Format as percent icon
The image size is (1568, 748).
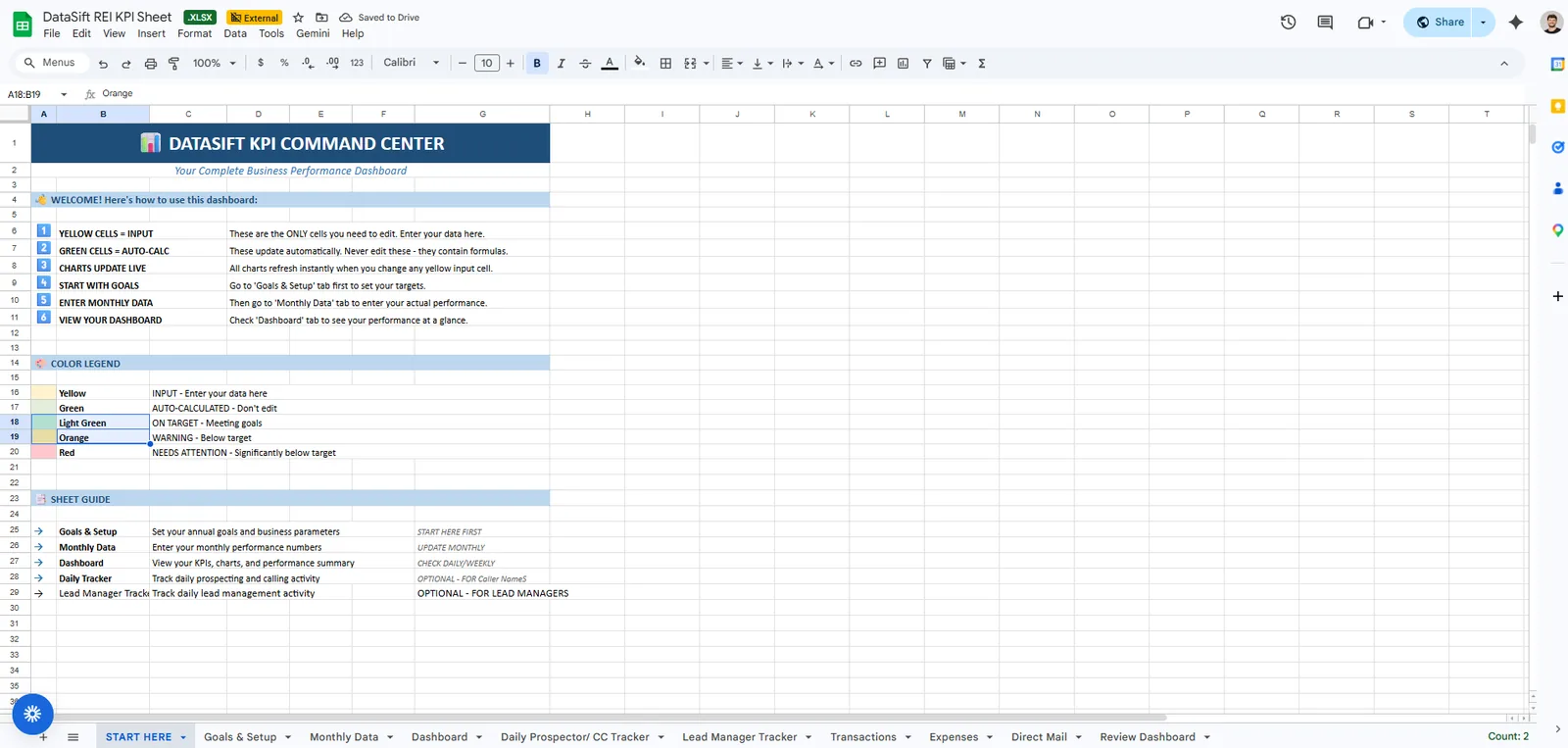[x=284, y=63]
